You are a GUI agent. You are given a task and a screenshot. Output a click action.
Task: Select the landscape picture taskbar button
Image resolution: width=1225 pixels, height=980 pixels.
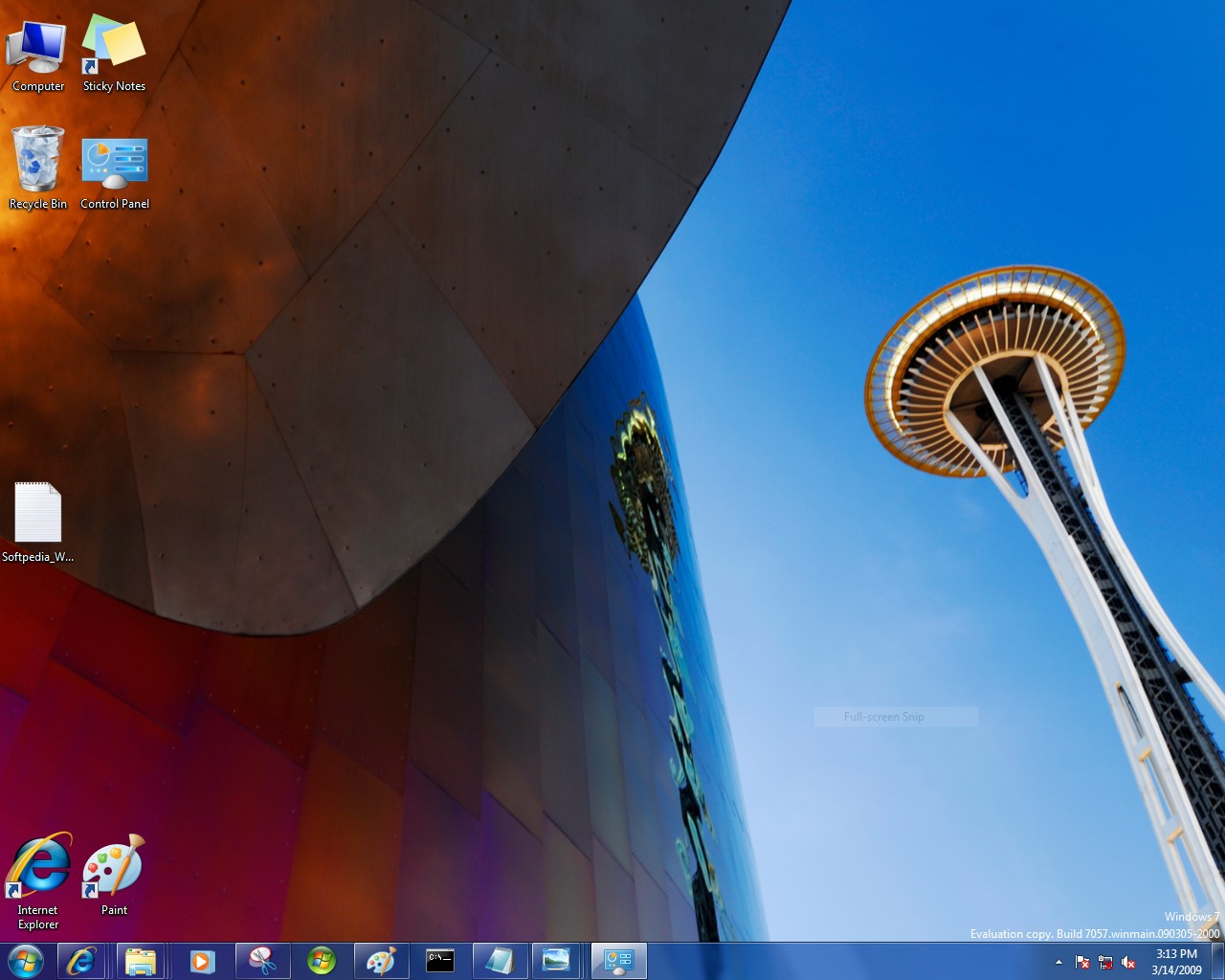pyautogui.click(x=556, y=961)
